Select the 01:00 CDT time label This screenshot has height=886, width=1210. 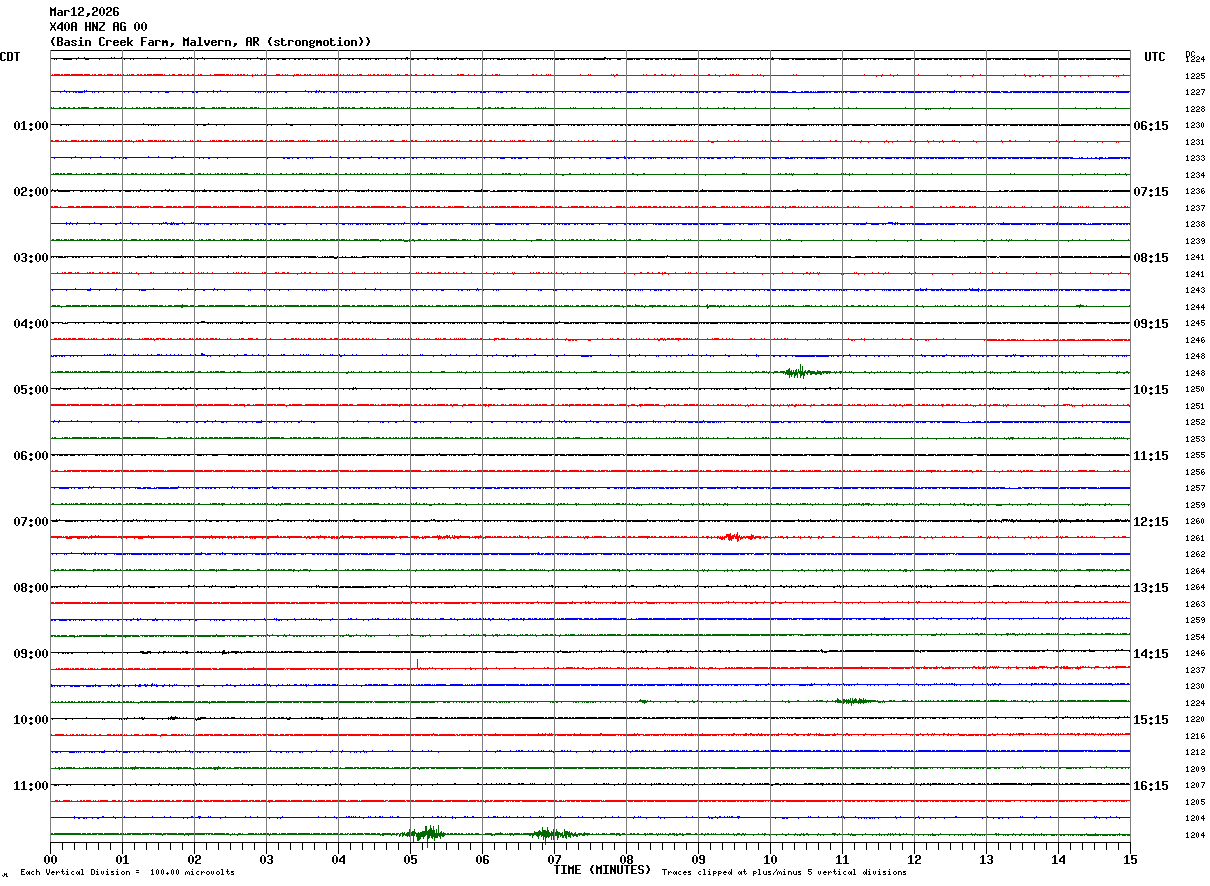[x=31, y=126]
